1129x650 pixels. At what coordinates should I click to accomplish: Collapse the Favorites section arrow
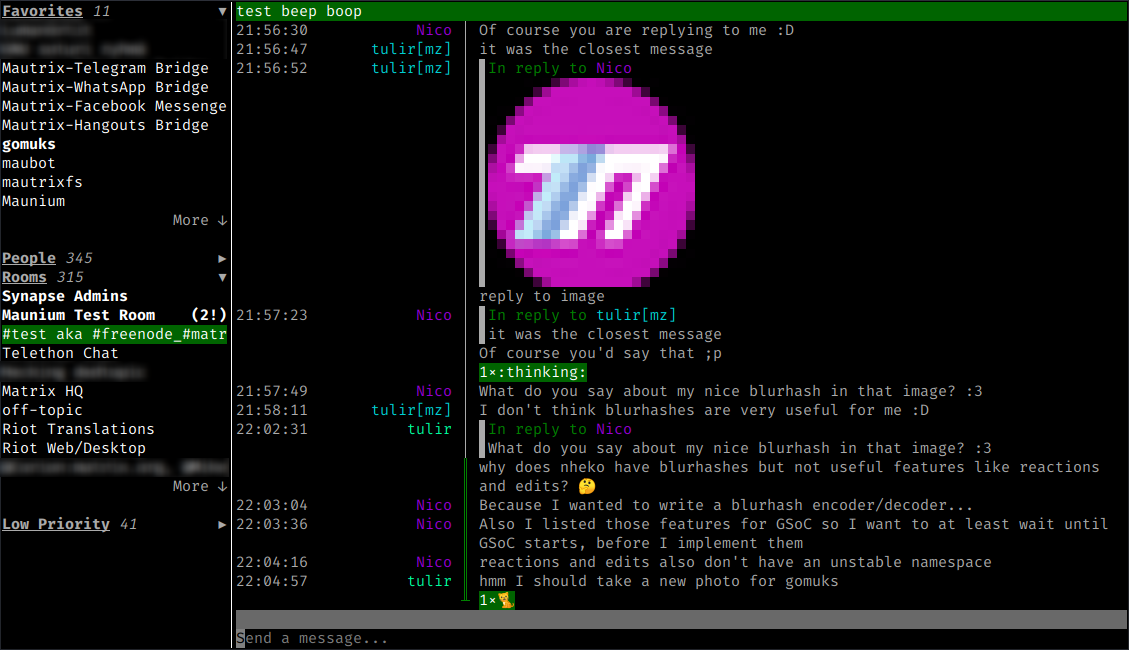(x=222, y=12)
